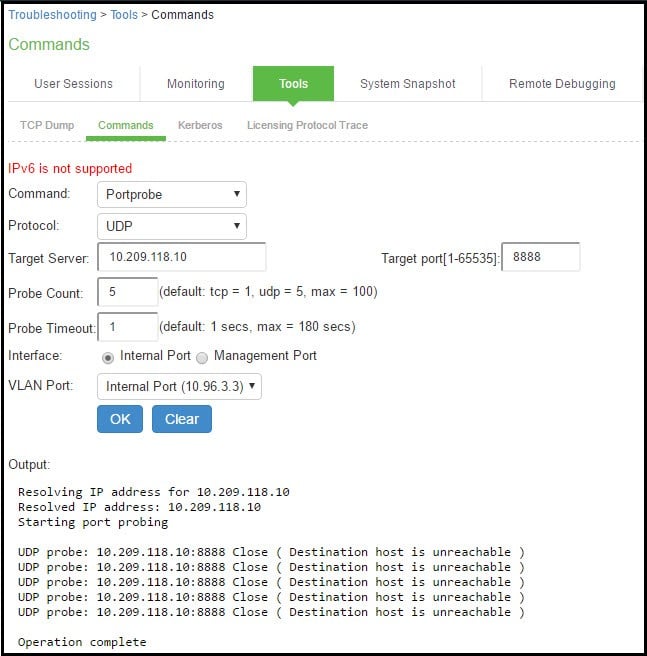647x656 pixels.
Task: Open the Licensing Protocol Trace sub-tab
Action: (307, 126)
